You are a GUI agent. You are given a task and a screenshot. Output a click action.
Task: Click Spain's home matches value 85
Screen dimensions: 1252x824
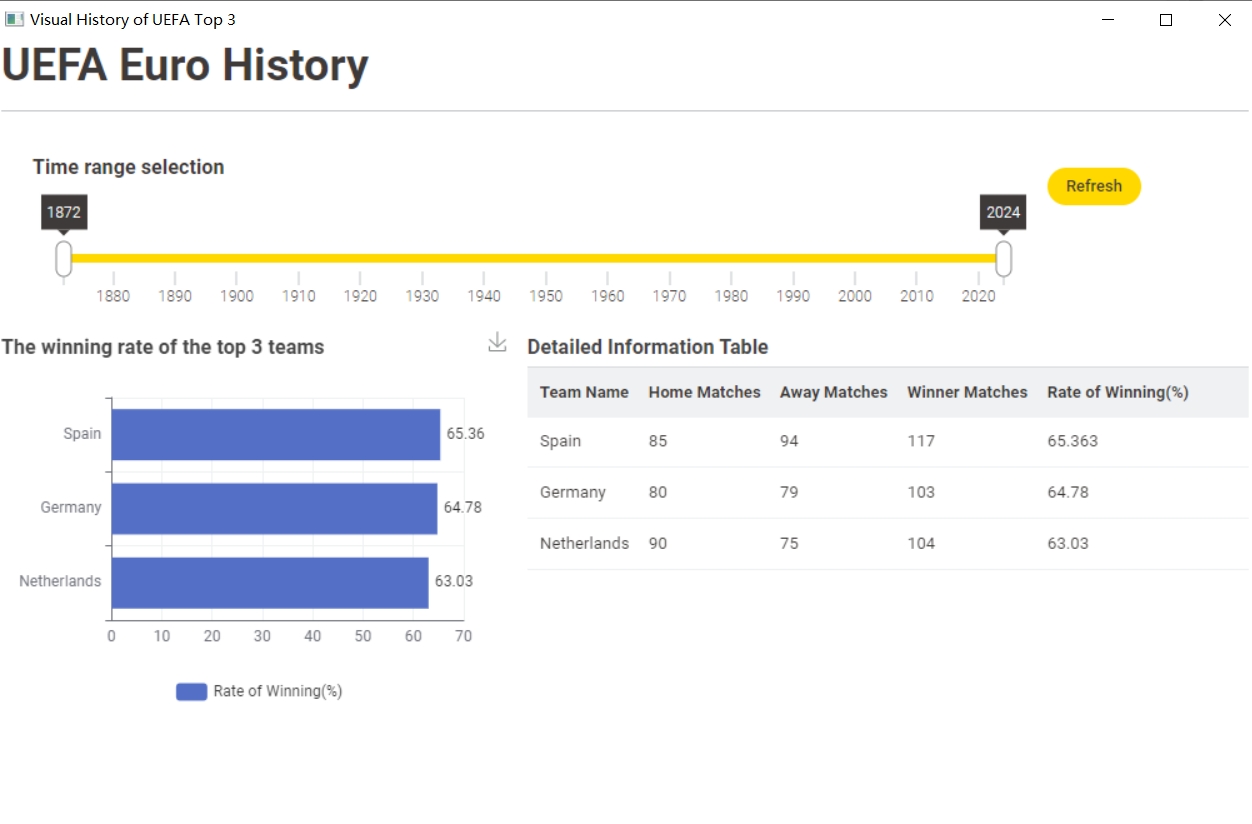pyautogui.click(x=657, y=441)
